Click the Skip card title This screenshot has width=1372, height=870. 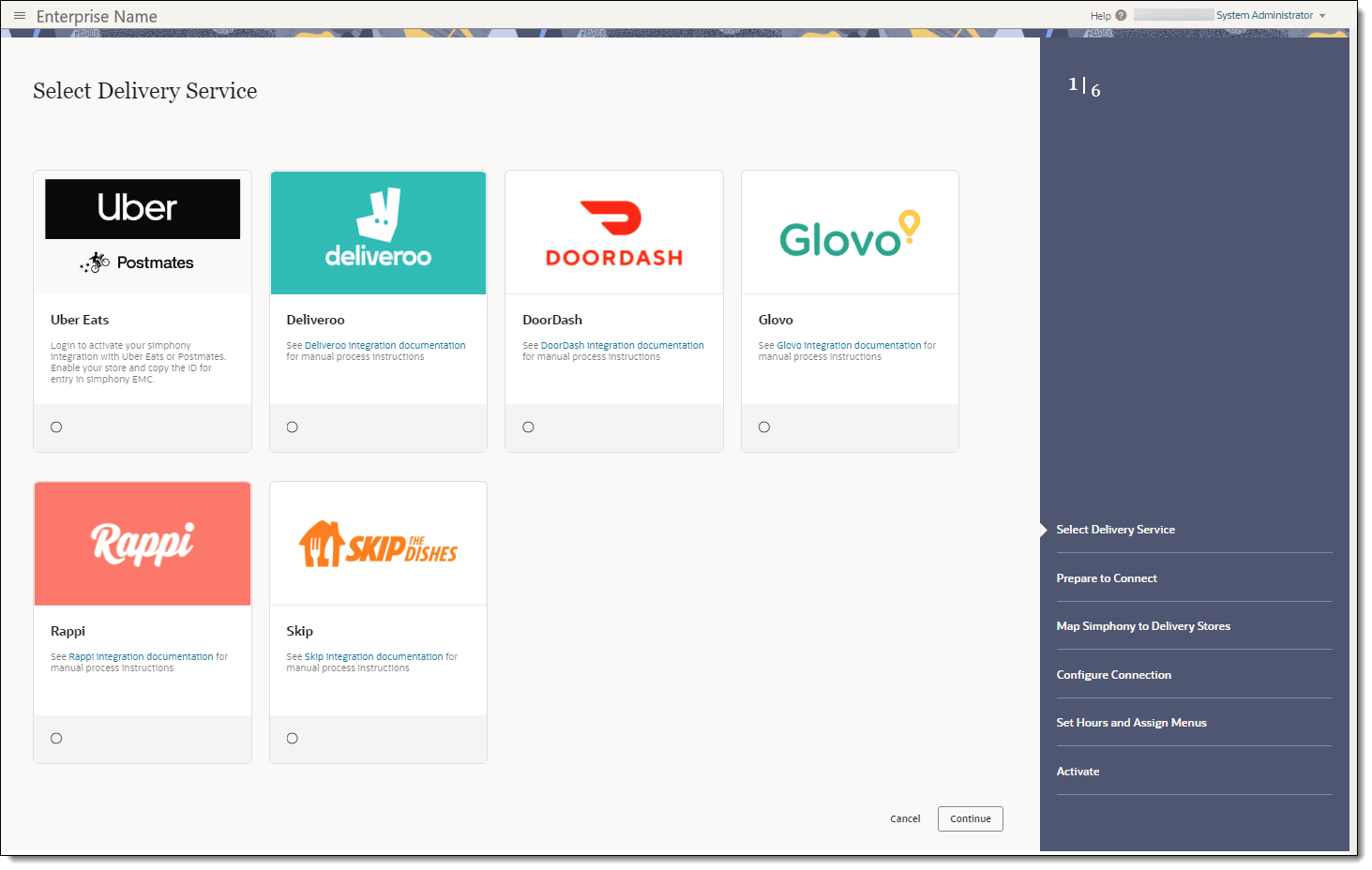tap(299, 631)
